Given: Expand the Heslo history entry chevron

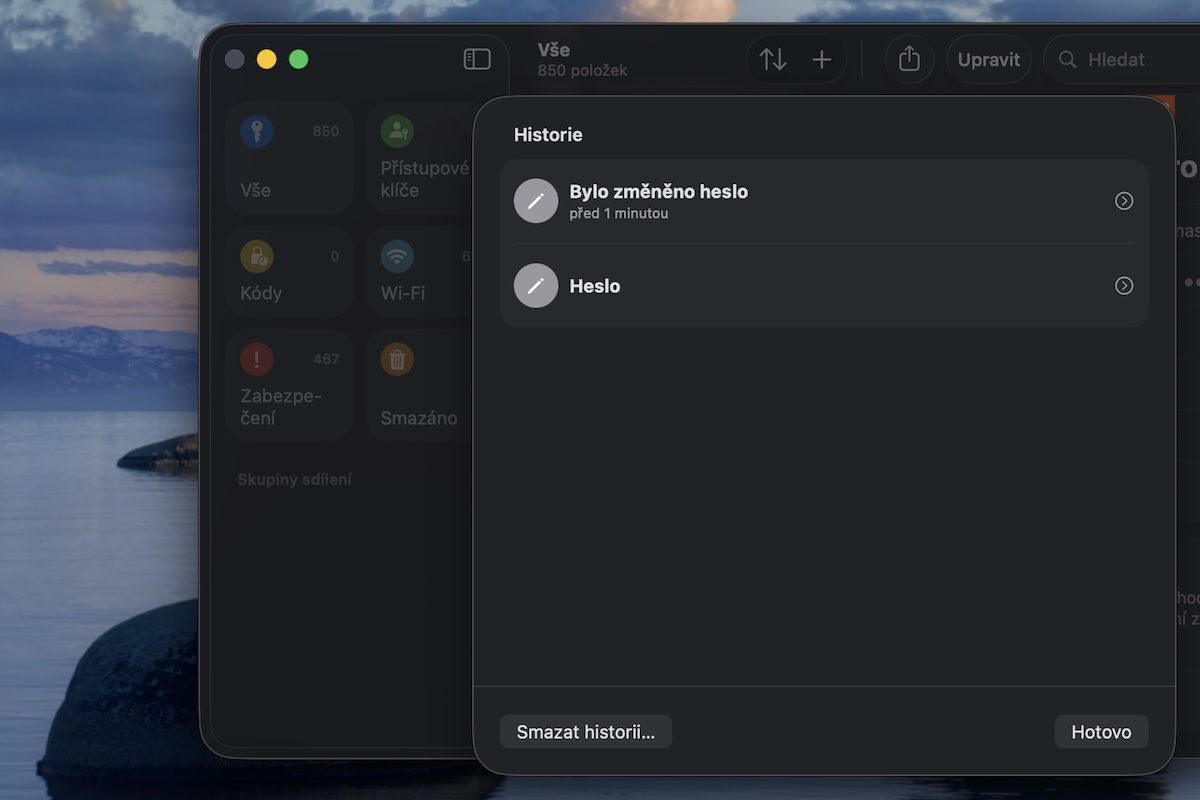Looking at the screenshot, I should (1124, 286).
